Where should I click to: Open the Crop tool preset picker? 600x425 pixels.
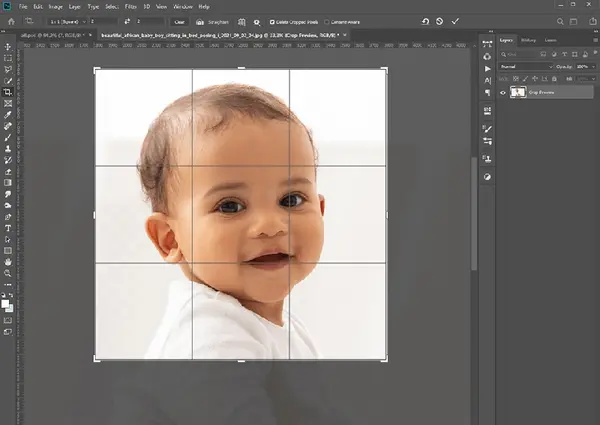click(x=29, y=21)
